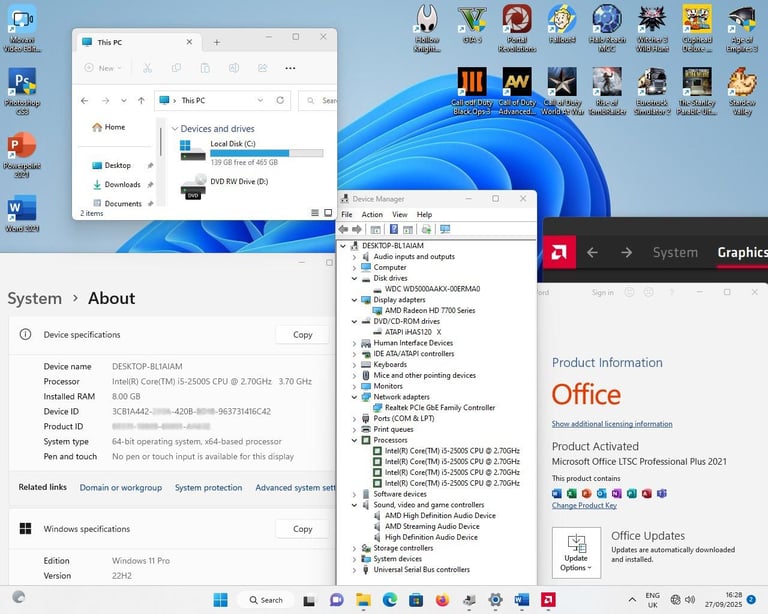Add new tab in File Explorer

[216, 43]
